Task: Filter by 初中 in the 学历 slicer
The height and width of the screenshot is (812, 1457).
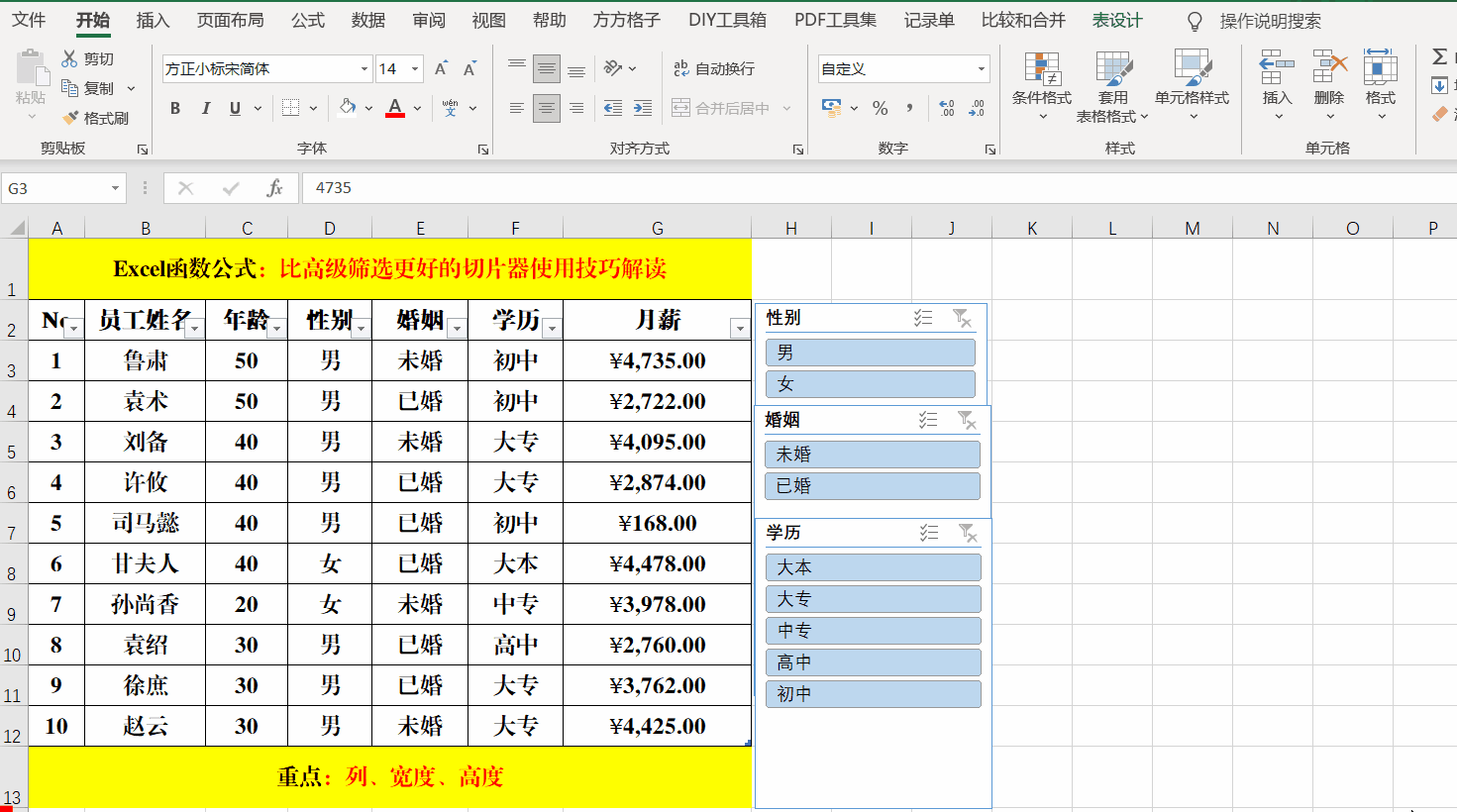Action: 874,694
